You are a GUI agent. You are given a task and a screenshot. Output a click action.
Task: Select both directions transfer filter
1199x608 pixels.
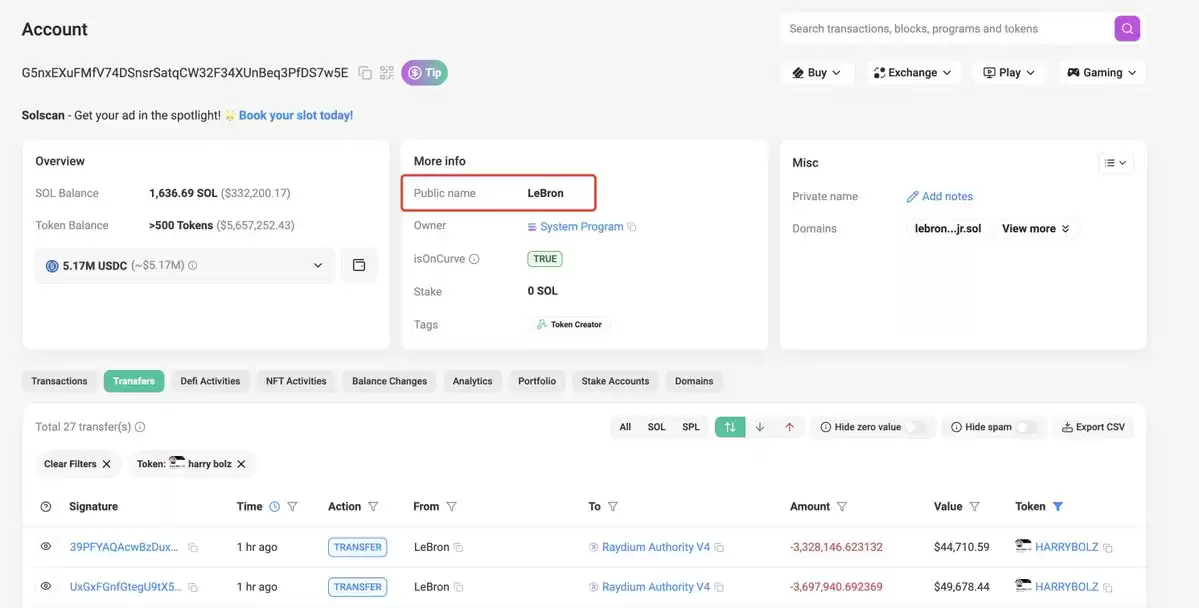[x=730, y=427]
